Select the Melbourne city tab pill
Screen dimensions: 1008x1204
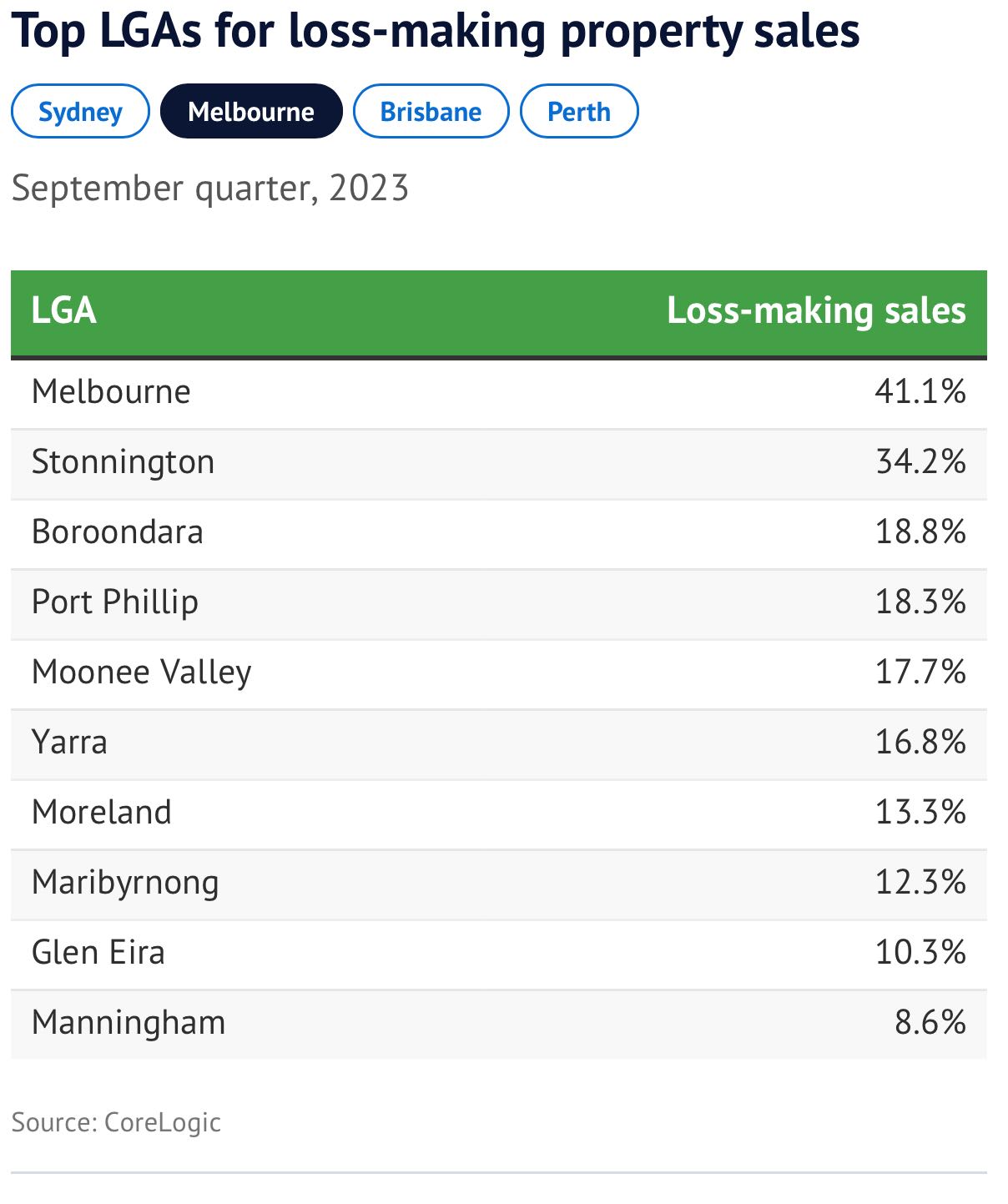click(x=251, y=112)
